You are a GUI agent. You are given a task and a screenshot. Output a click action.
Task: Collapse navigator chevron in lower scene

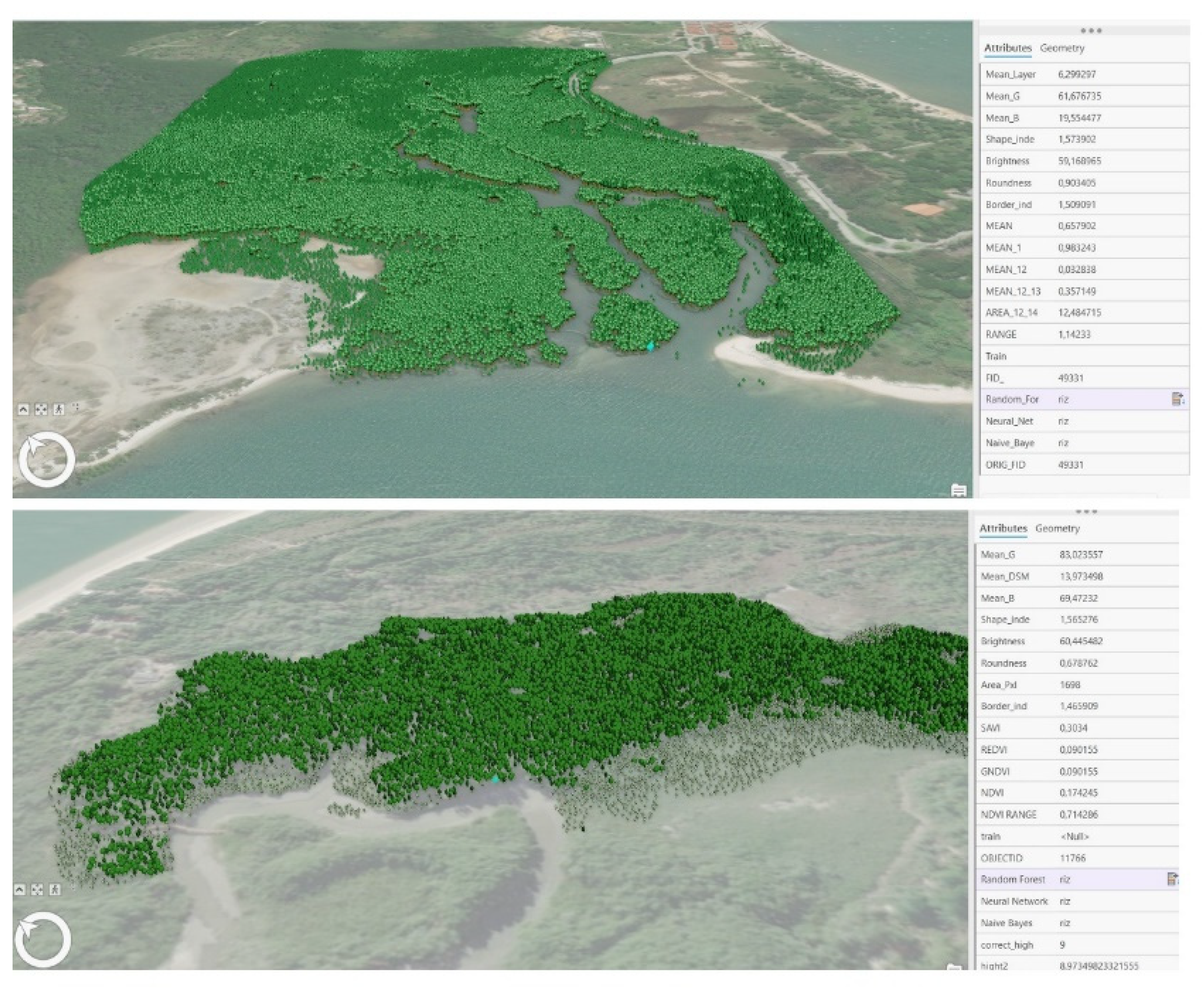point(19,890)
